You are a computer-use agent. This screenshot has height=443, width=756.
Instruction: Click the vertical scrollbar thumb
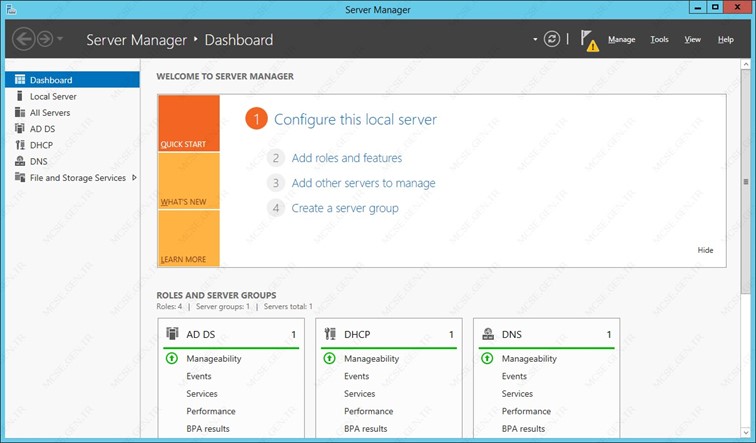tap(745, 181)
